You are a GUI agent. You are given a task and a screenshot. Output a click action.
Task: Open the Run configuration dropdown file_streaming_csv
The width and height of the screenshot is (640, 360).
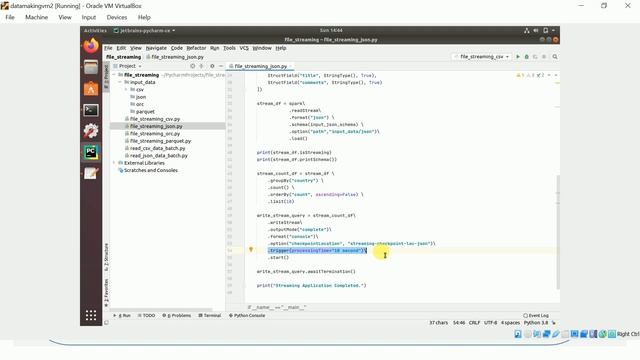point(481,57)
